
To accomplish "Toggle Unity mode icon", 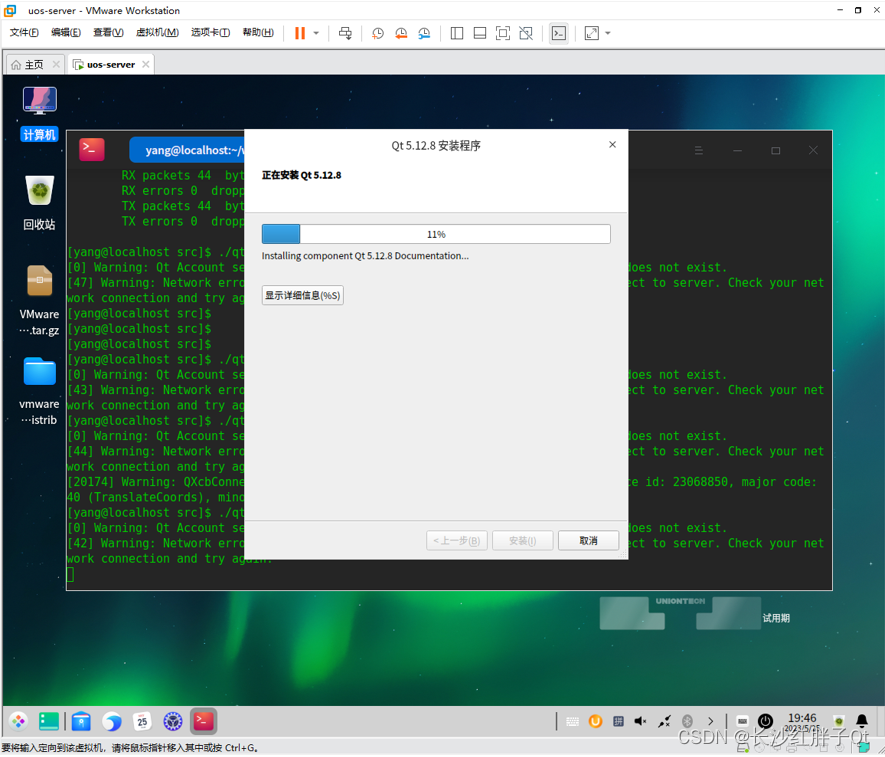I will (x=525, y=33).
